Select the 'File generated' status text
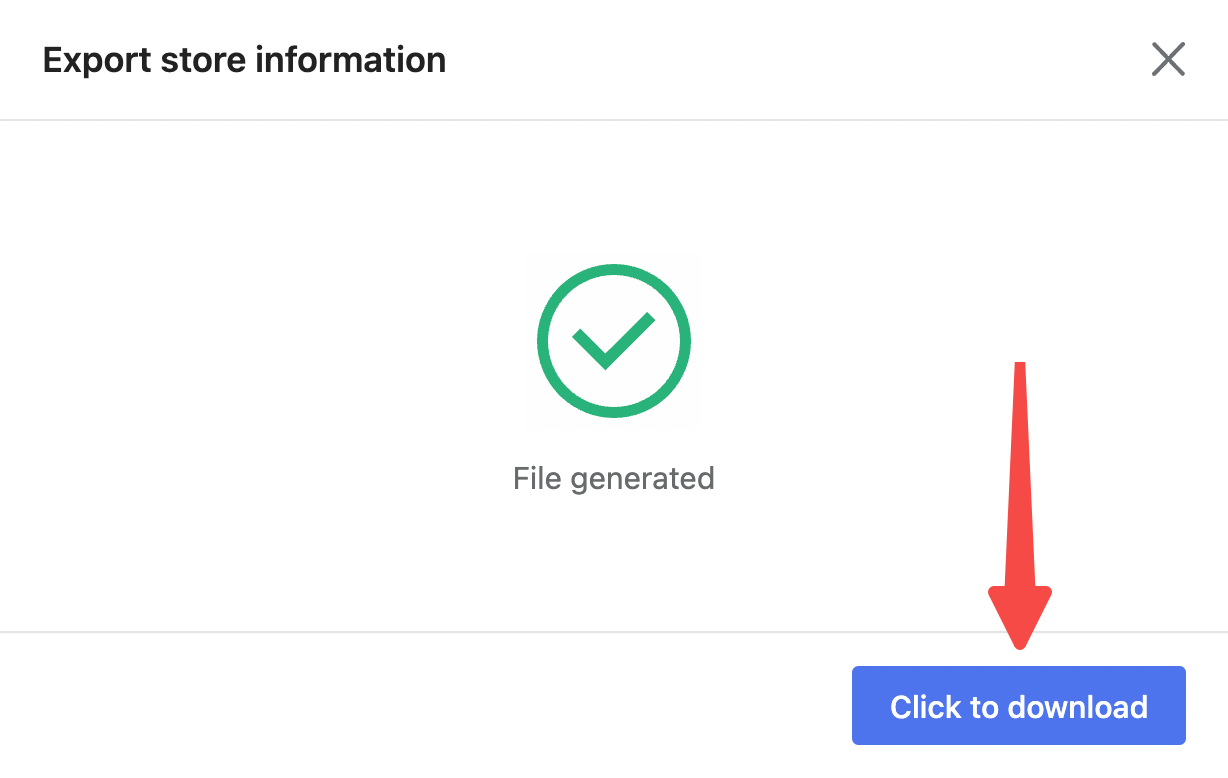Viewport: 1228px width, 778px height. [x=614, y=478]
